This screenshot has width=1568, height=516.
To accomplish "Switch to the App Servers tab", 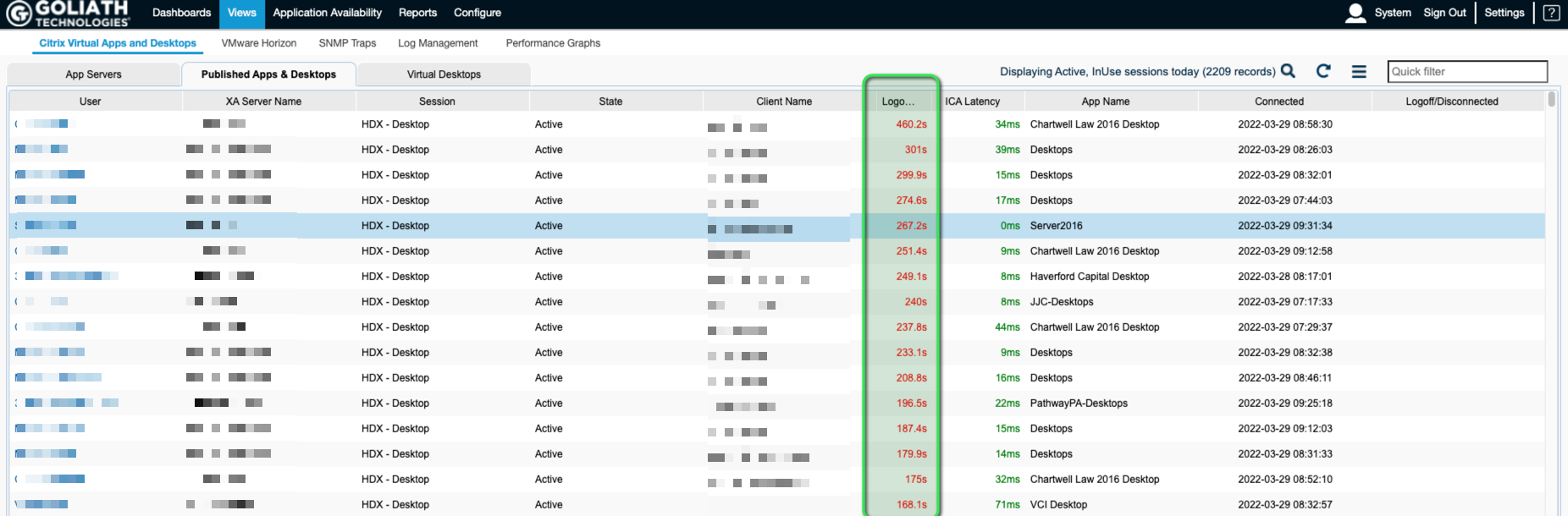I will pos(93,74).
